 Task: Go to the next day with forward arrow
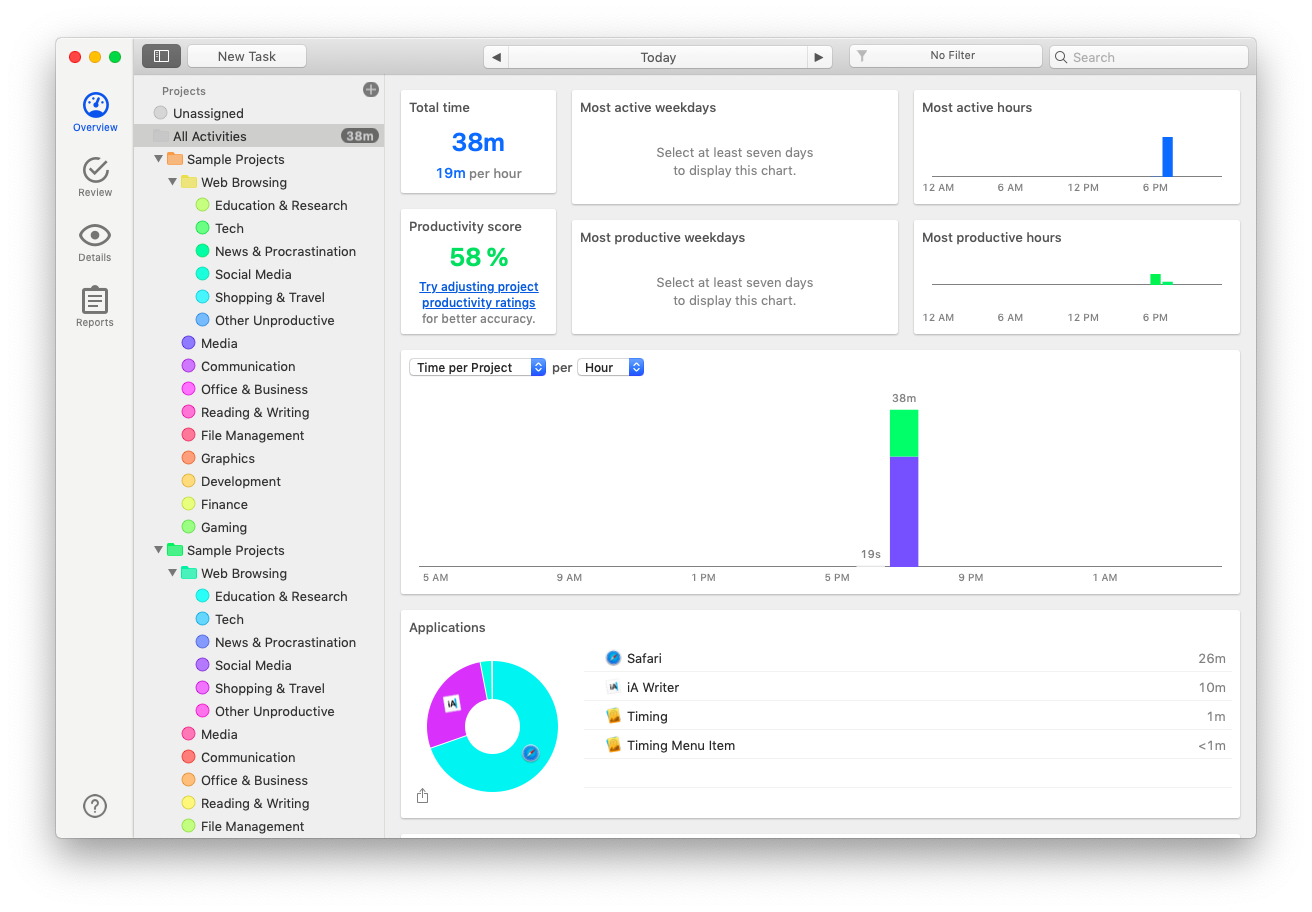(819, 57)
